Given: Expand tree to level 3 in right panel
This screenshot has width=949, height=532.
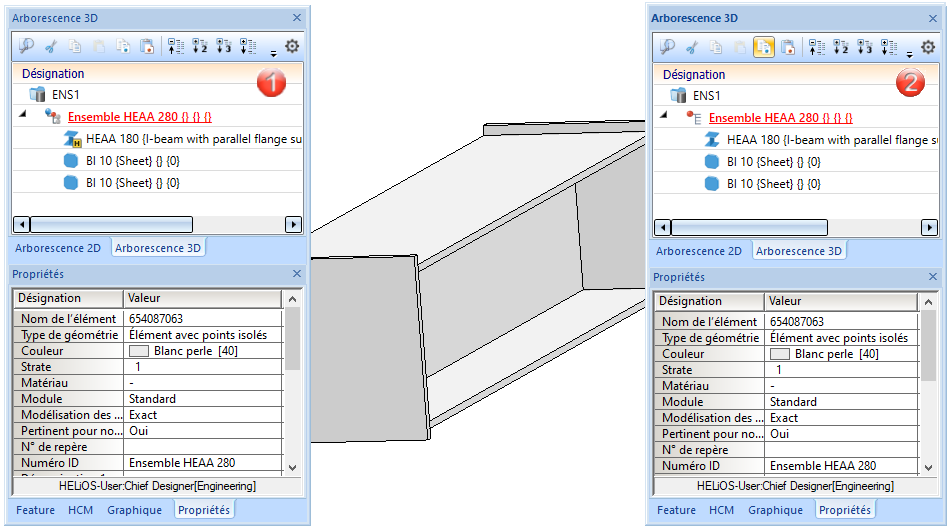Looking at the screenshot, I should click(865, 47).
